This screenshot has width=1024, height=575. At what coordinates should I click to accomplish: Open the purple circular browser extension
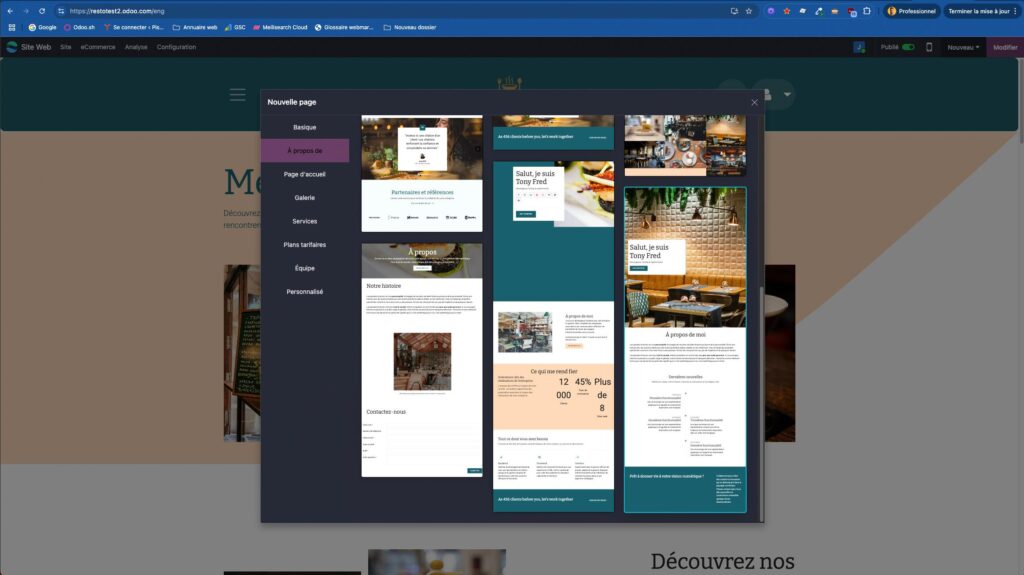[x=771, y=11]
